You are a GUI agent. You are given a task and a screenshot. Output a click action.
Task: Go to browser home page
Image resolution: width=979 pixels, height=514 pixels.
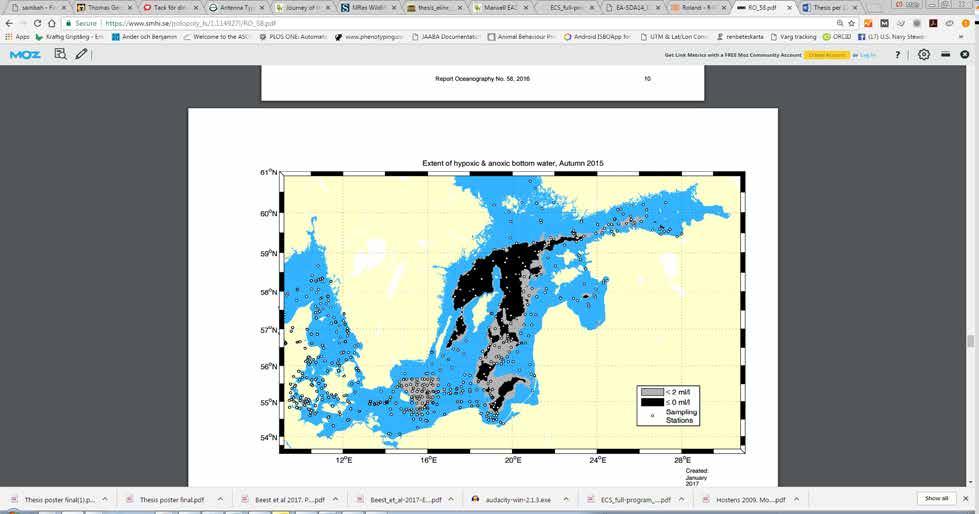pos(51,23)
